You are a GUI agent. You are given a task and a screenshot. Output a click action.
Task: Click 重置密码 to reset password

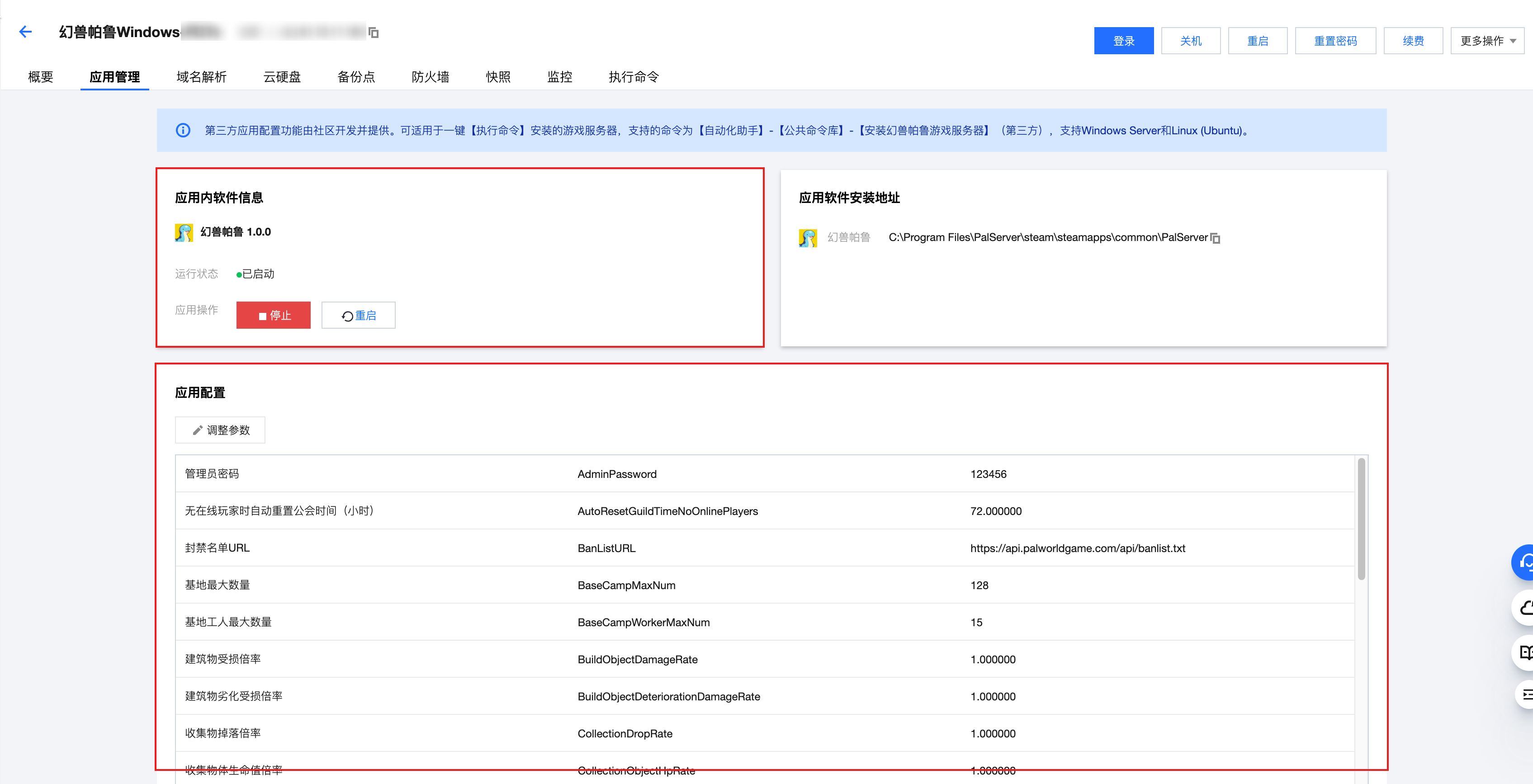pyautogui.click(x=1335, y=40)
